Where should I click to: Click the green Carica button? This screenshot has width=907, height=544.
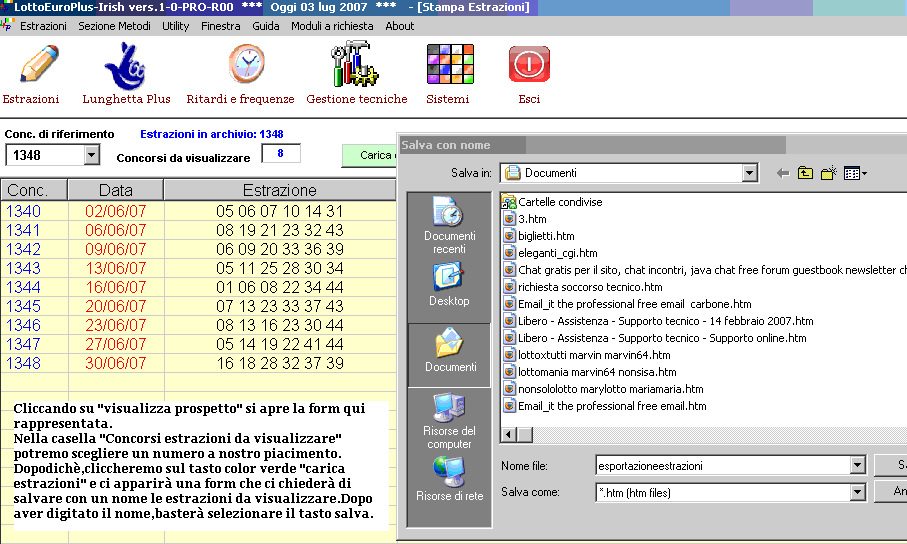coord(369,155)
